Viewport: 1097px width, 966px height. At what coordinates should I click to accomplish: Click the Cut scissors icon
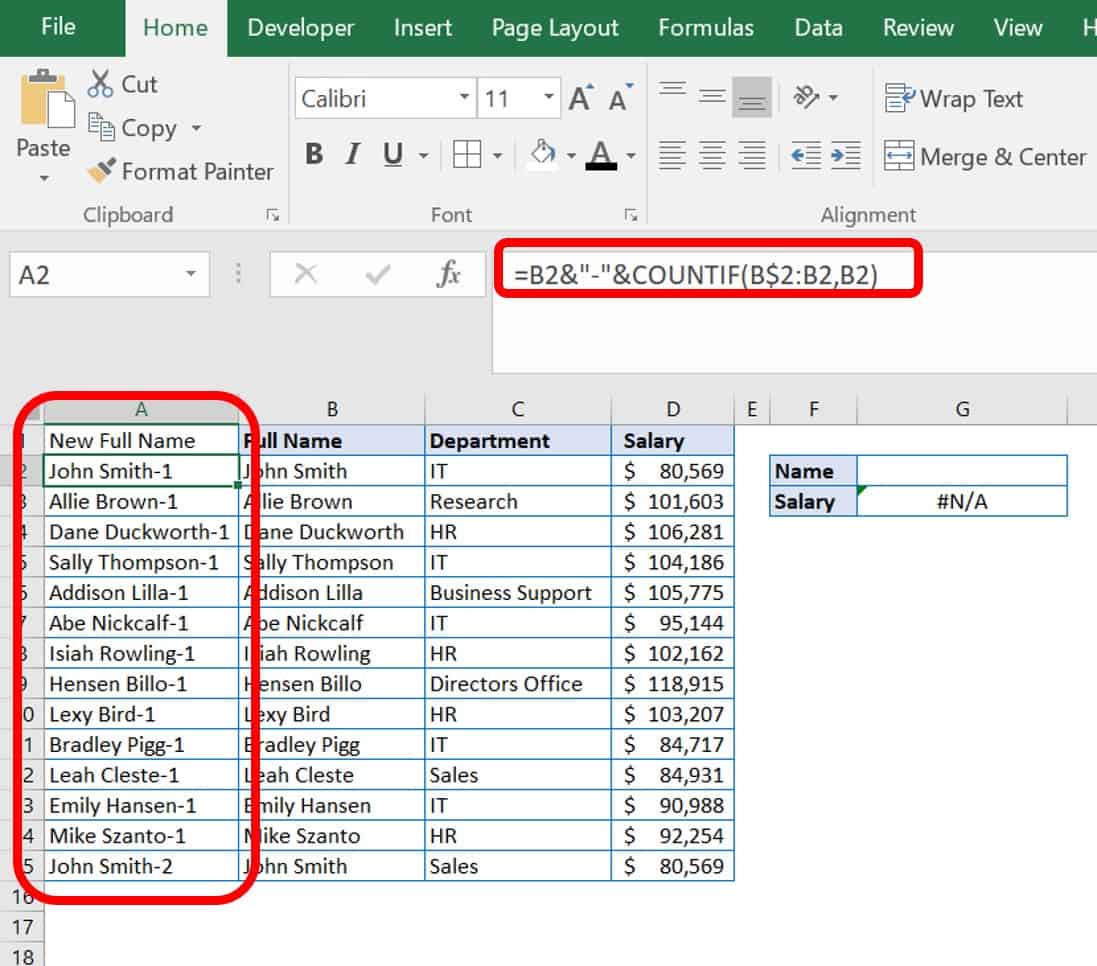101,84
